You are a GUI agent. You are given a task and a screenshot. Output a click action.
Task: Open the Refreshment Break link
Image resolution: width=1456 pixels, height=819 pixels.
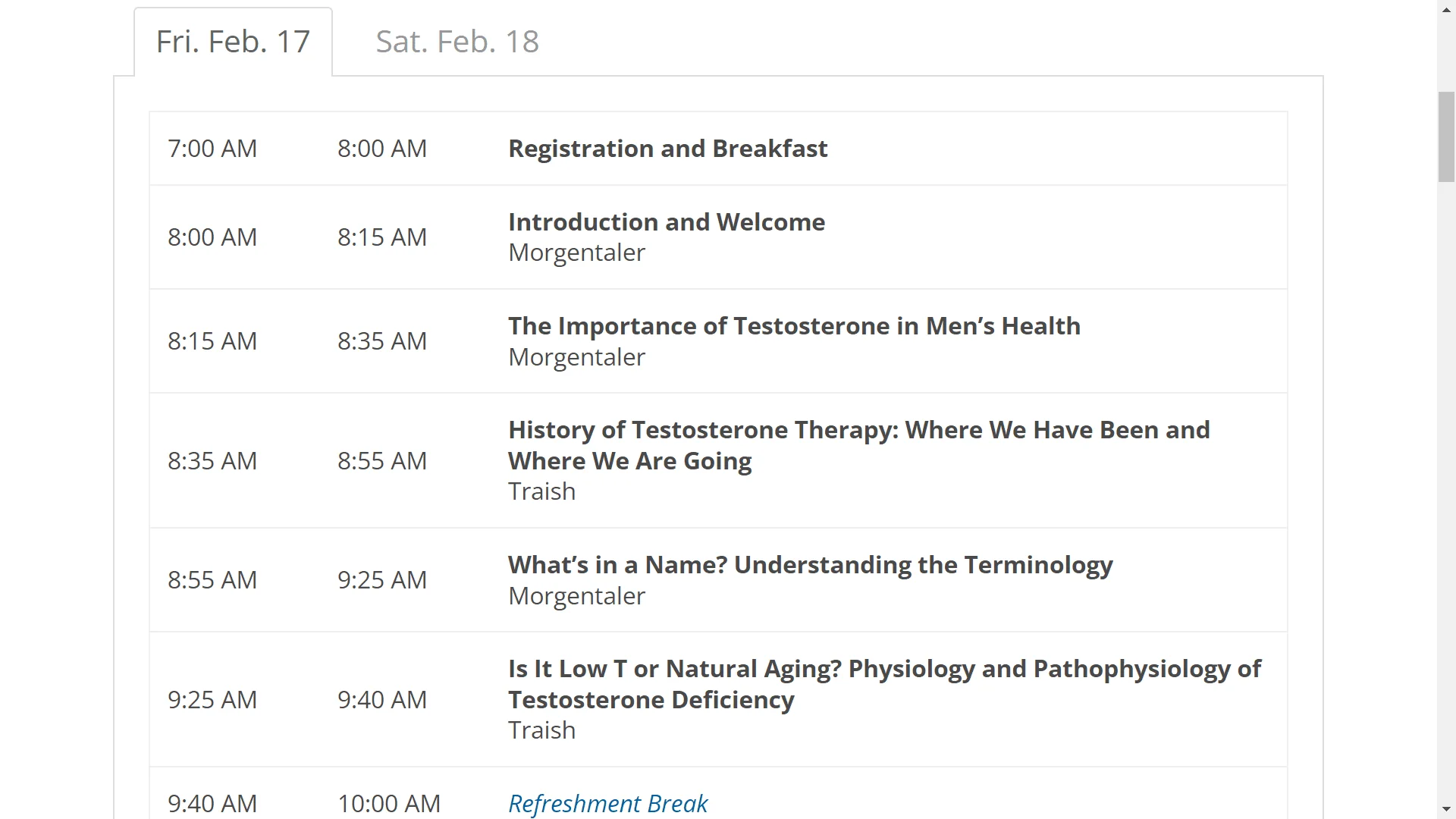tap(607, 803)
